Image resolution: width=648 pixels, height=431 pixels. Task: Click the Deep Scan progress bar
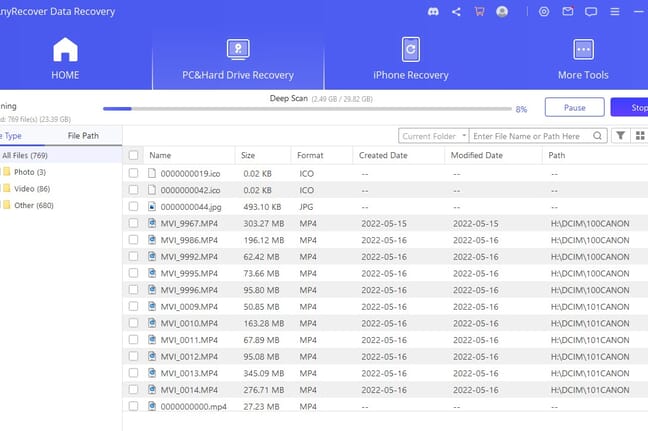(307, 109)
